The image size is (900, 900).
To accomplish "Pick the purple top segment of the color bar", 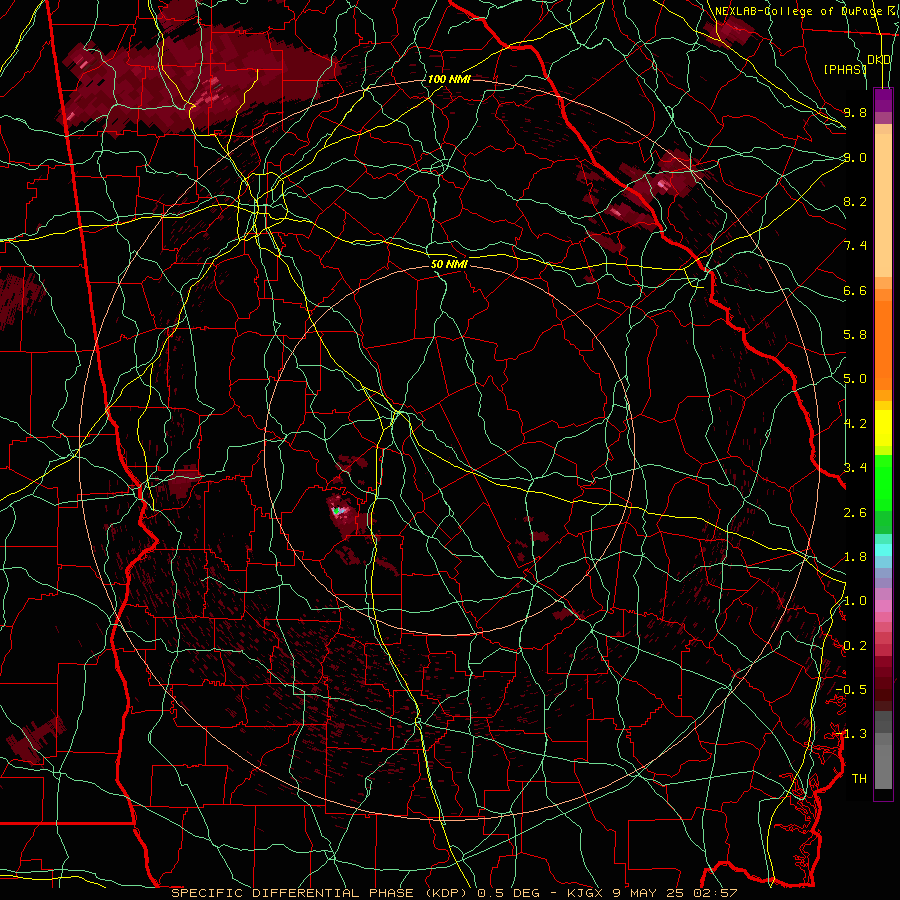I will (x=883, y=100).
